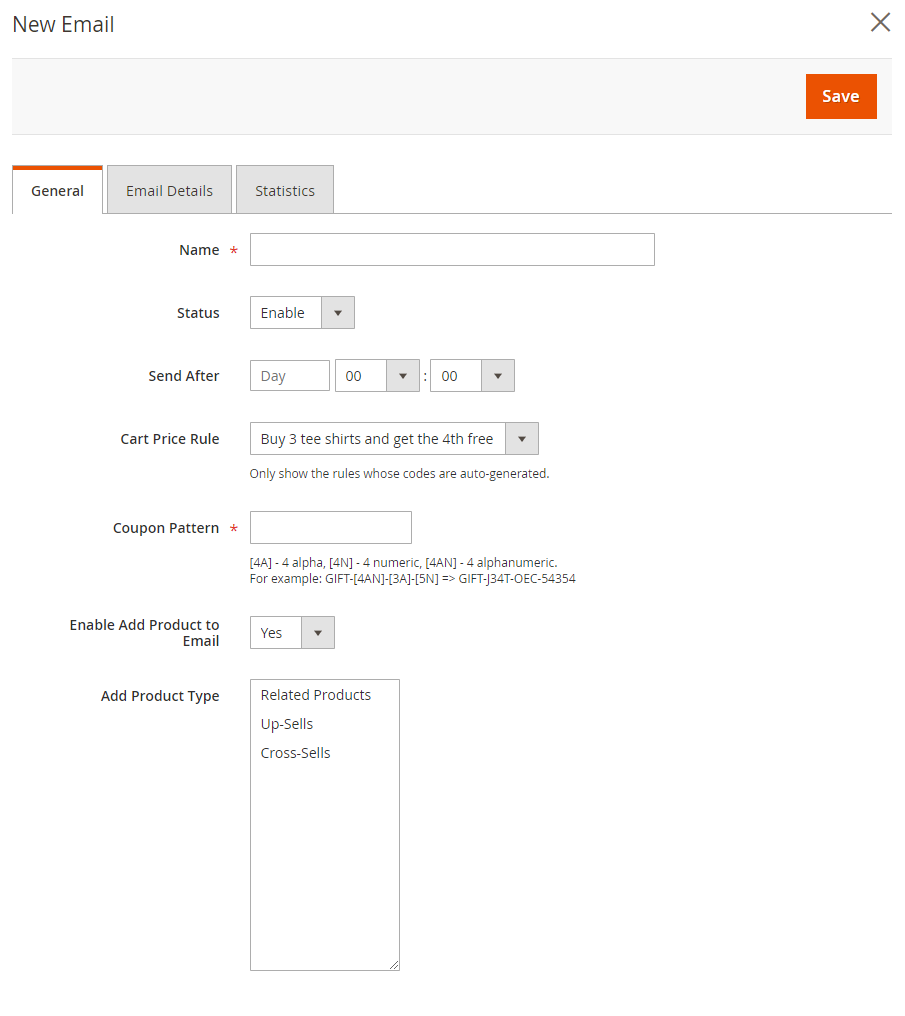905x1016 pixels.
Task: Open the Status dropdown arrow
Action: pyautogui.click(x=337, y=313)
